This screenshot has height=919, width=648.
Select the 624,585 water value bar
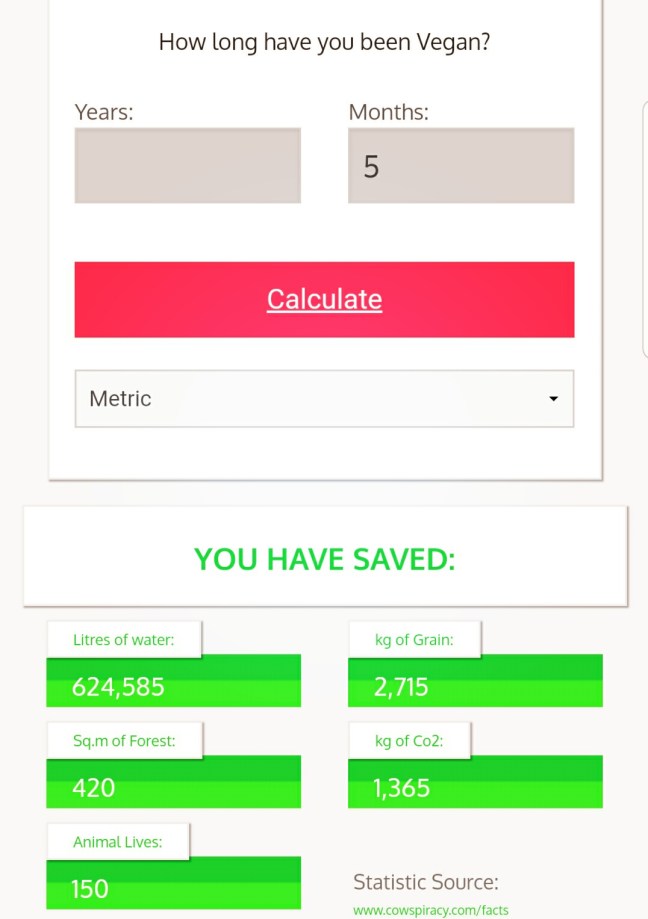point(173,687)
